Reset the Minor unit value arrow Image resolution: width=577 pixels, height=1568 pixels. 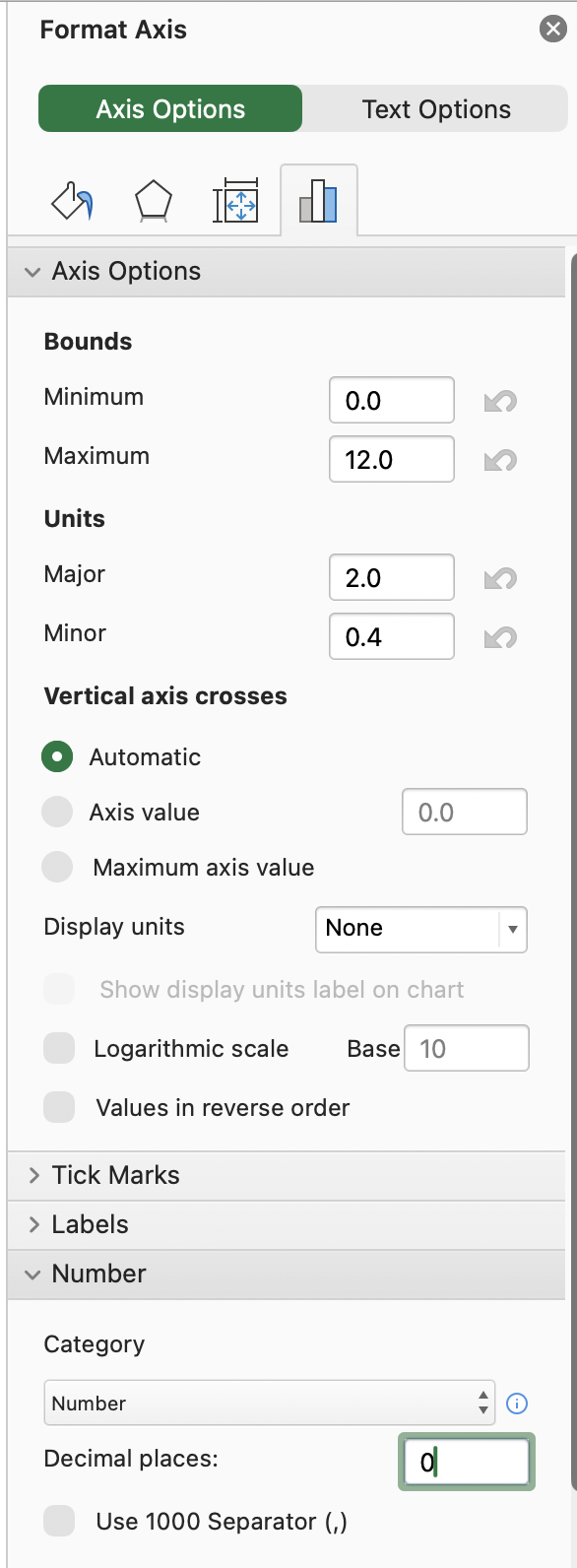[x=500, y=637]
